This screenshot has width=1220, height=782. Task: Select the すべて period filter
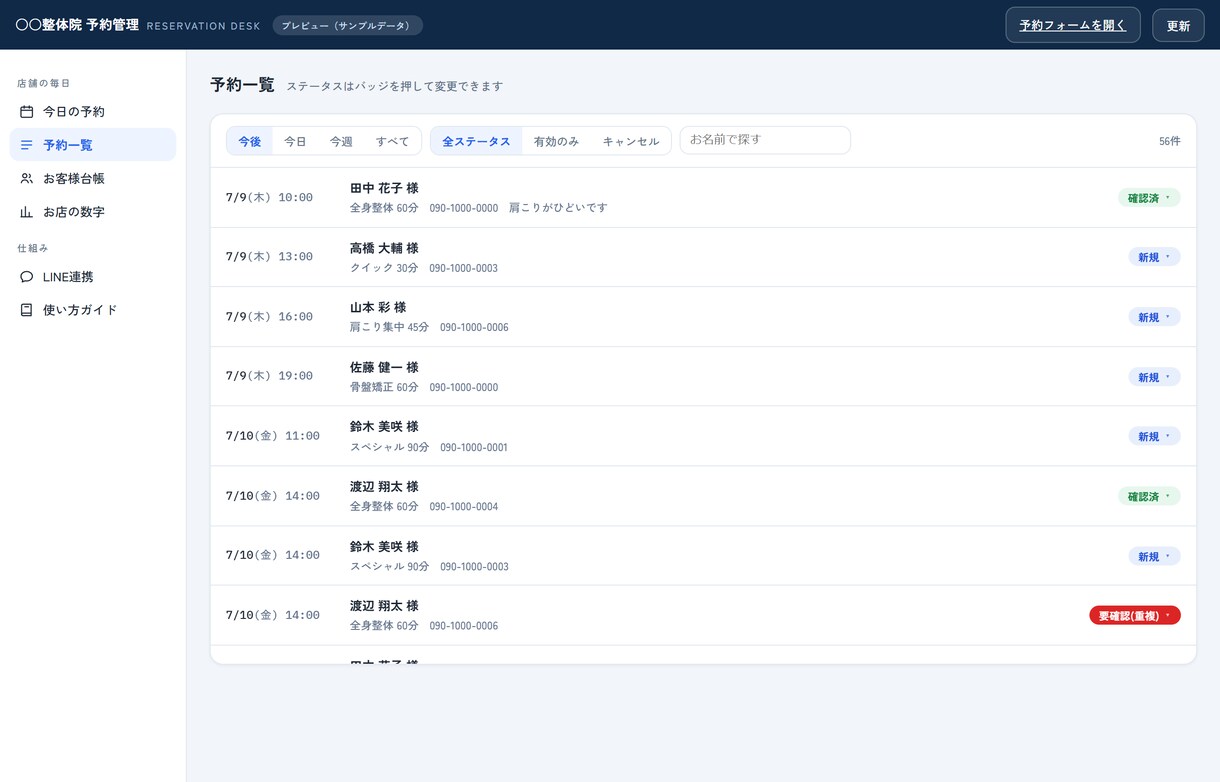click(x=392, y=141)
